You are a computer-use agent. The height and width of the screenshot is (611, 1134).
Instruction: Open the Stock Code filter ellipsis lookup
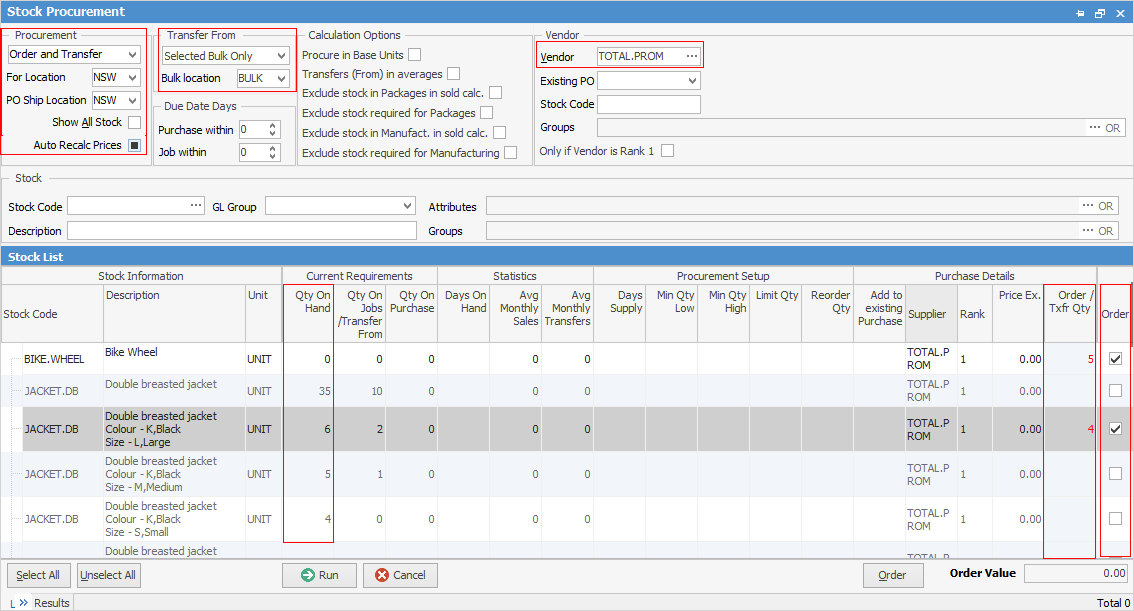click(195, 206)
